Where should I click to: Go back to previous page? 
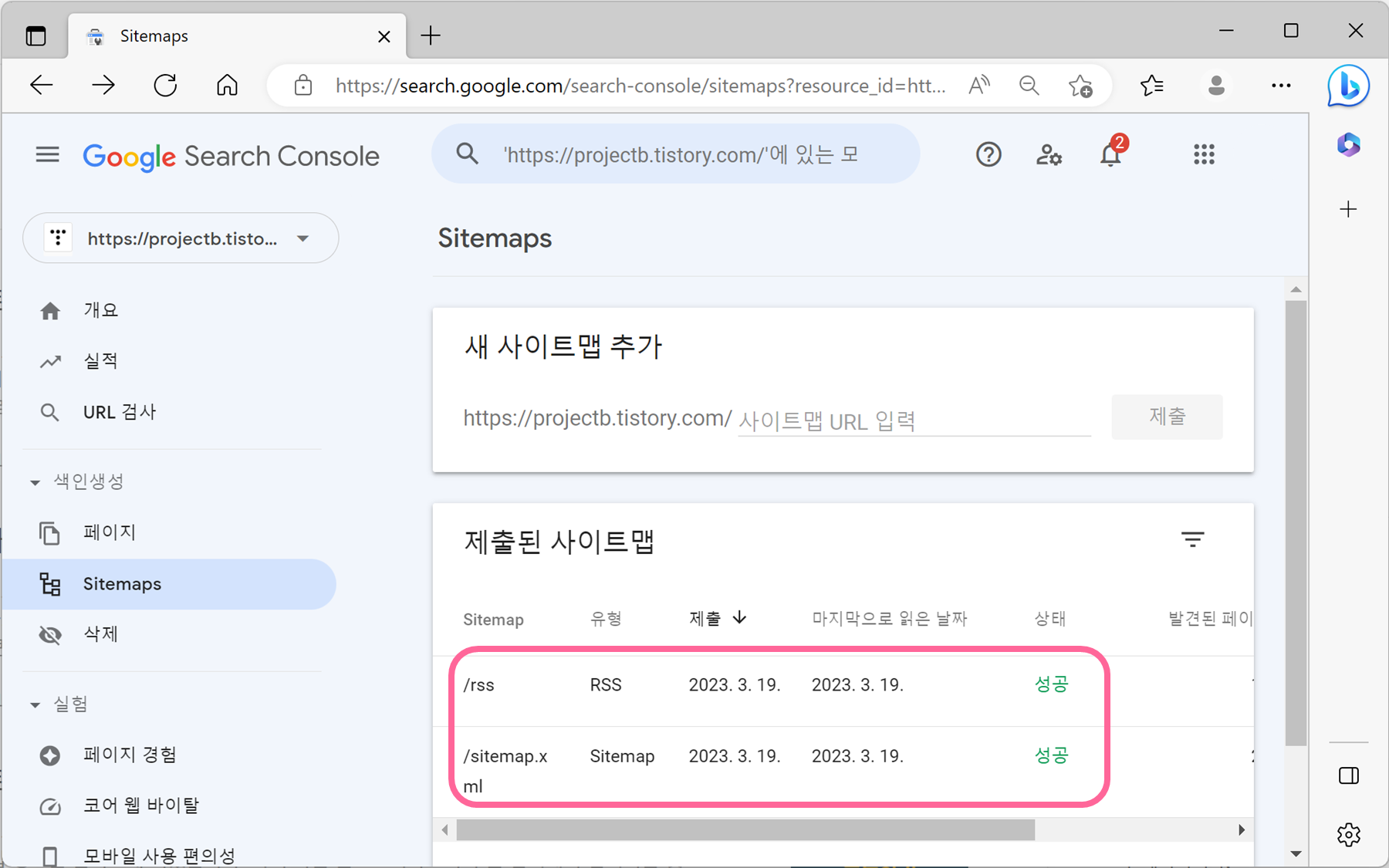42,85
